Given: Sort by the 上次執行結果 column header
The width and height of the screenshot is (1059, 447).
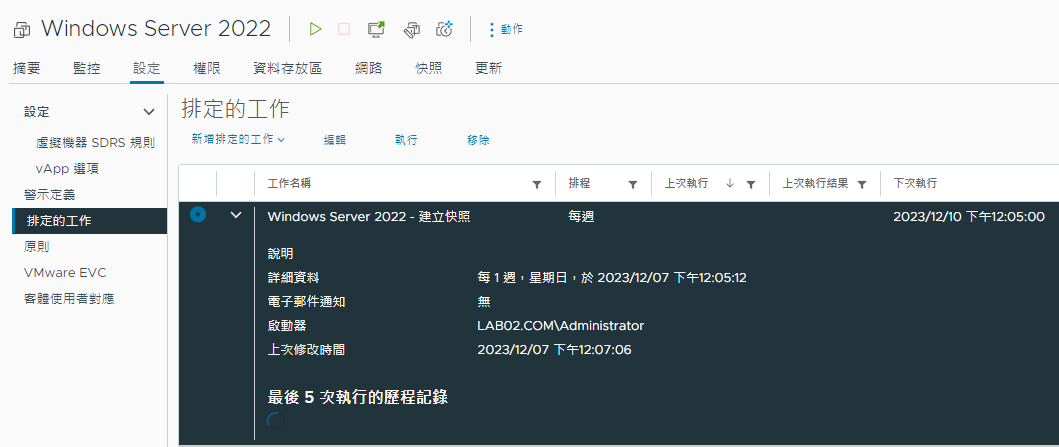Looking at the screenshot, I should pyautogui.click(x=815, y=183).
